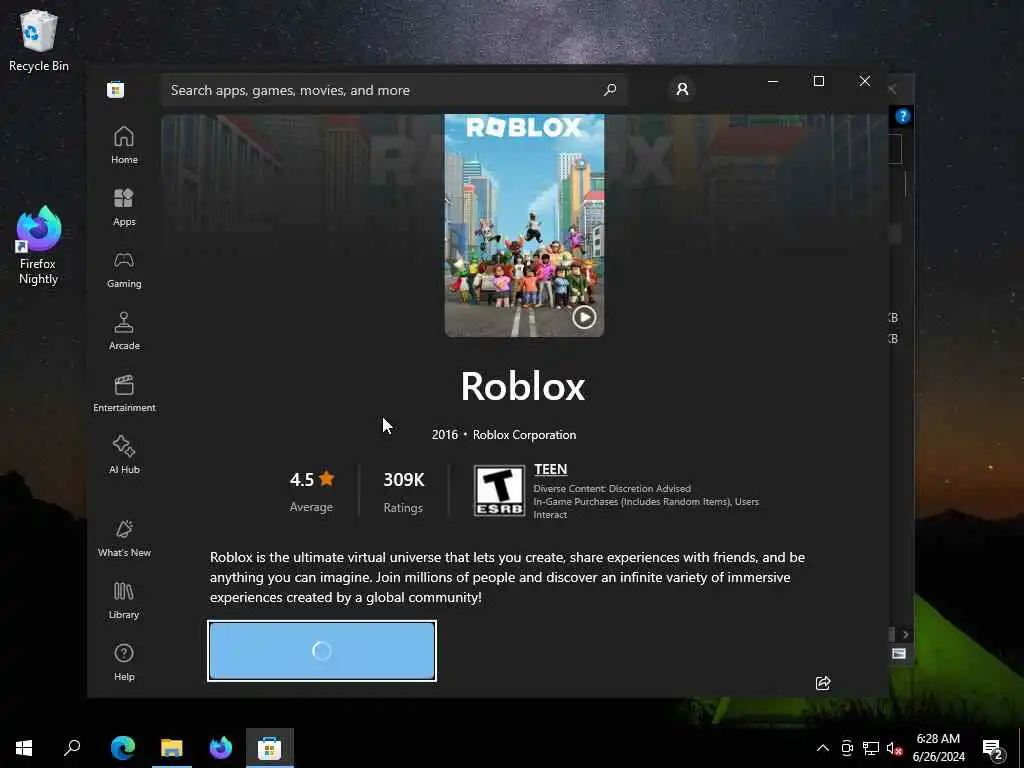The width and height of the screenshot is (1024, 768).
Task: Open the network tray icon
Action: point(871,748)
